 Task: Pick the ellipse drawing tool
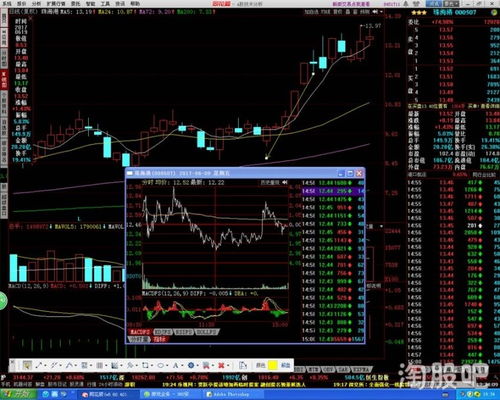click(160, 365)
